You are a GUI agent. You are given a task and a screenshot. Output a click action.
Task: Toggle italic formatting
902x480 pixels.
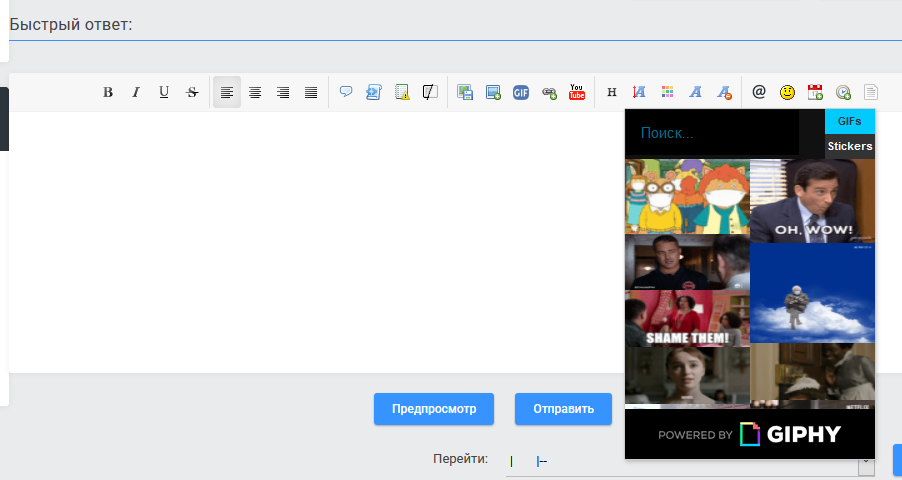136,92
